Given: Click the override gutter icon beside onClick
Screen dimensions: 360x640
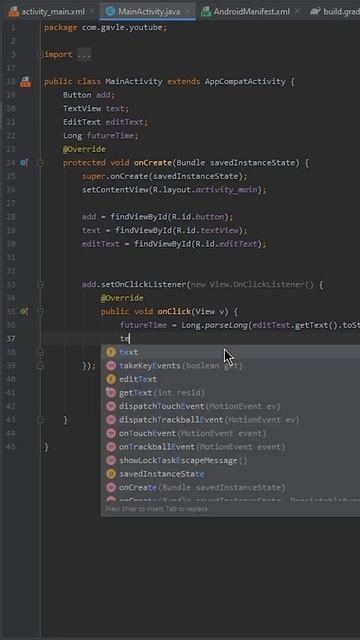Looking at the screenshot, I should 24,311.
